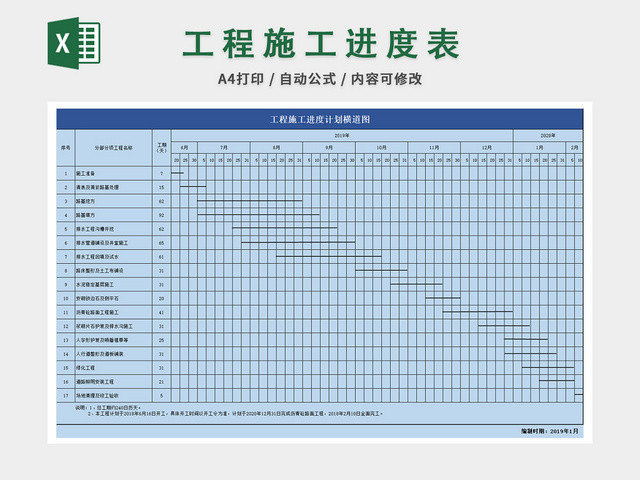
Task: Click the 序号 column header
Action: coord(66,148)
